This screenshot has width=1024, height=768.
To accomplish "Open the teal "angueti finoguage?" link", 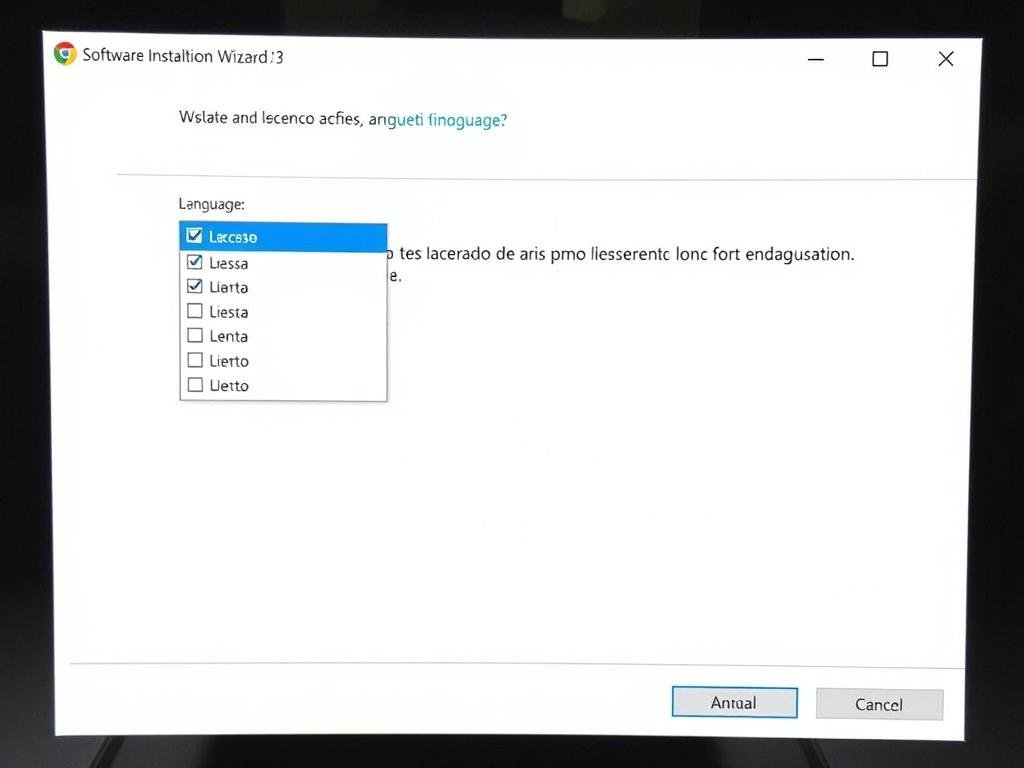I will tap(438, 119).
